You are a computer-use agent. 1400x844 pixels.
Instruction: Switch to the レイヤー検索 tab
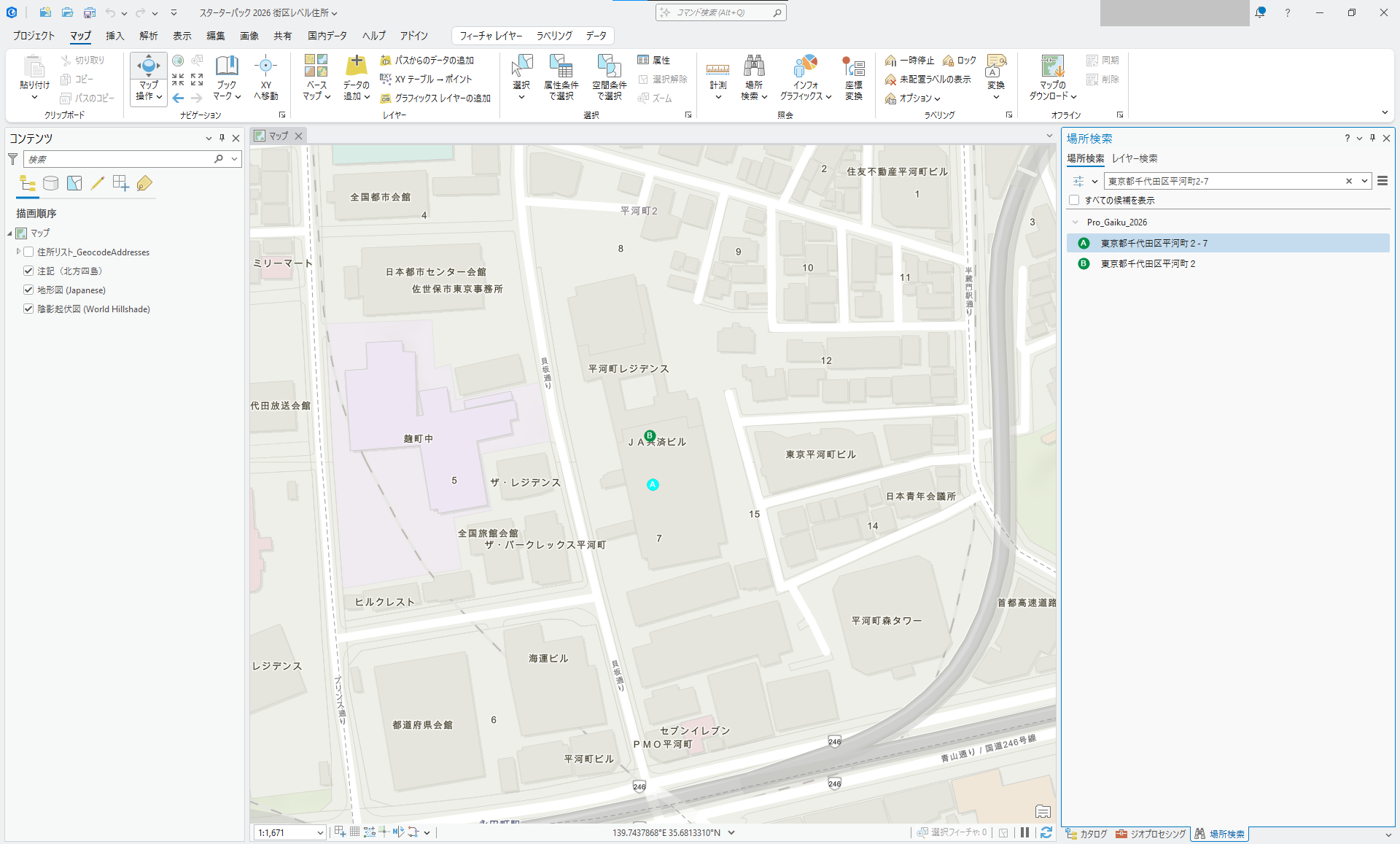1135,158
